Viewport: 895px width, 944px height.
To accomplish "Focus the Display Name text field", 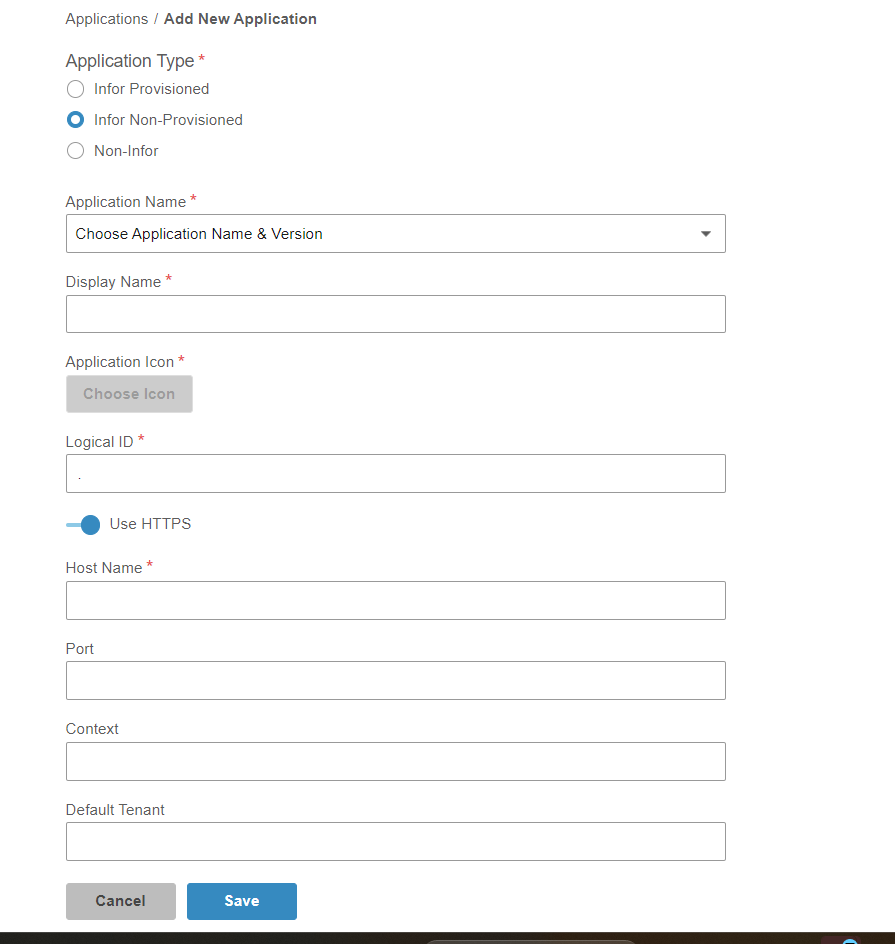I will click(x=395, y=314).
